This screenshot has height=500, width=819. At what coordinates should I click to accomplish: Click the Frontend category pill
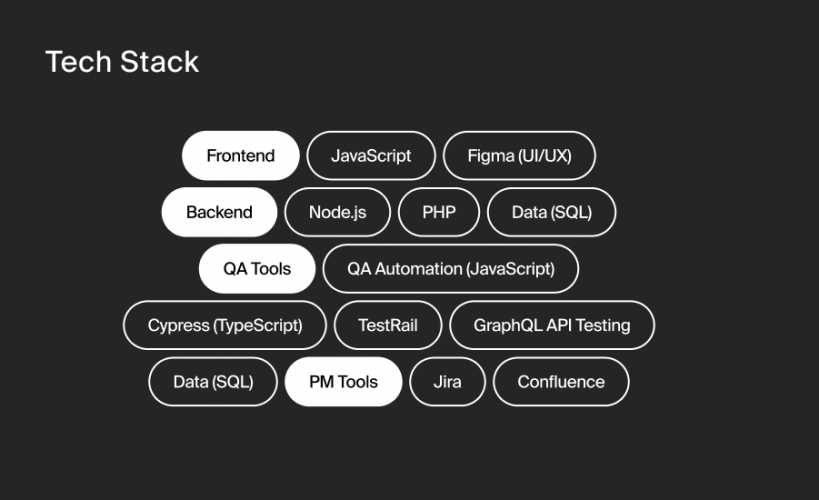point(240,156)
